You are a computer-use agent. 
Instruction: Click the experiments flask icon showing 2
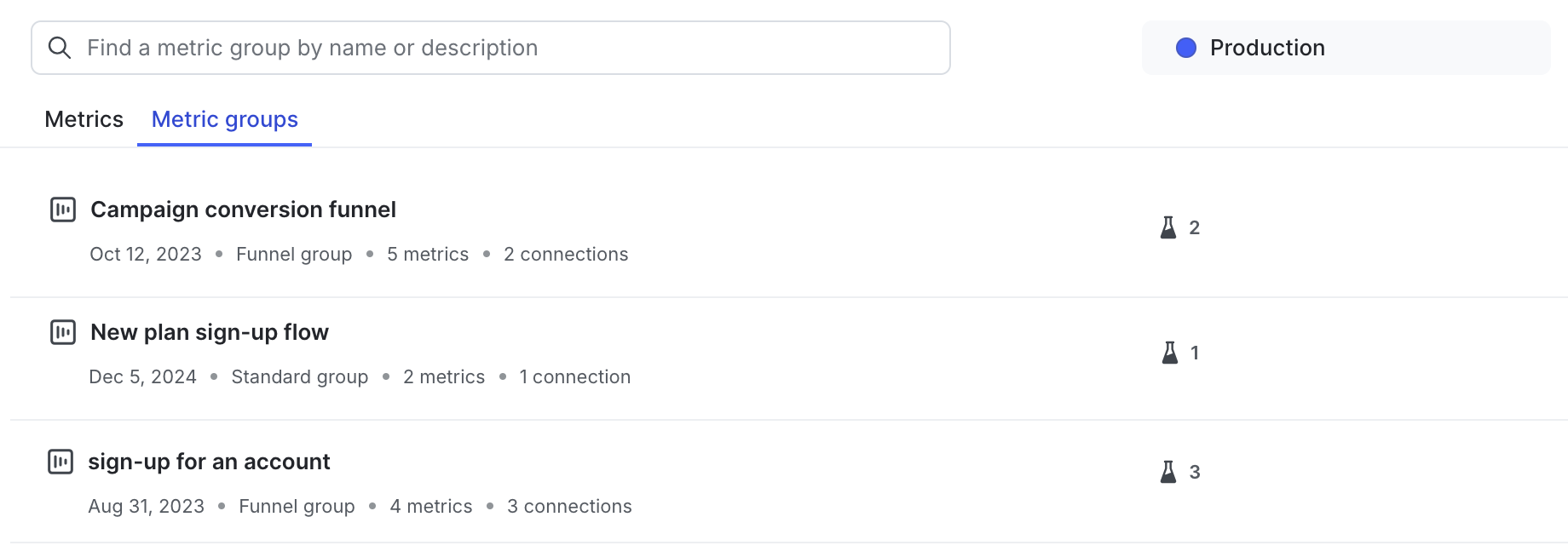(1168, 227)
